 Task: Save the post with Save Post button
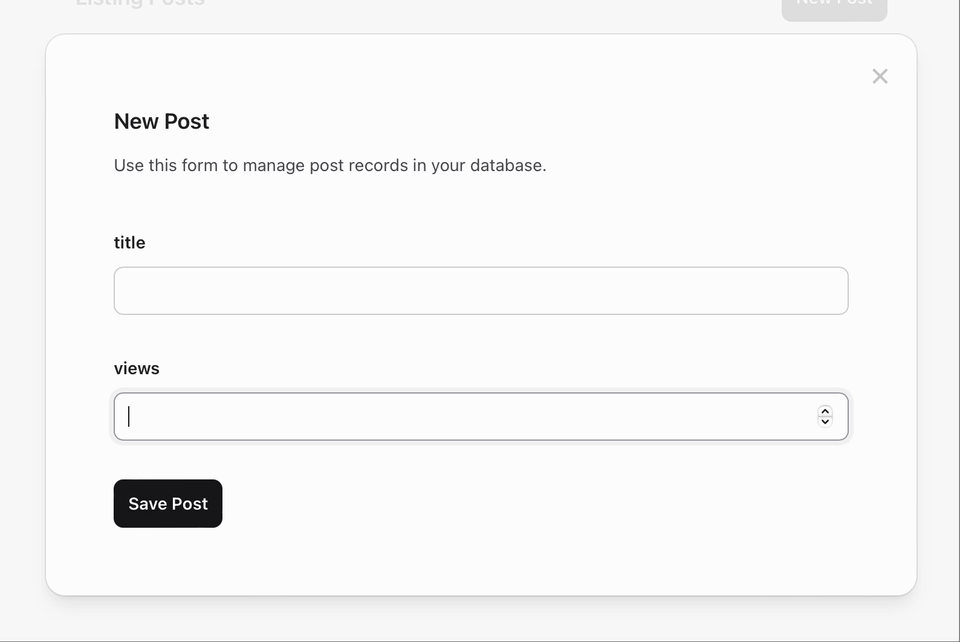click(x=168, y=504)
